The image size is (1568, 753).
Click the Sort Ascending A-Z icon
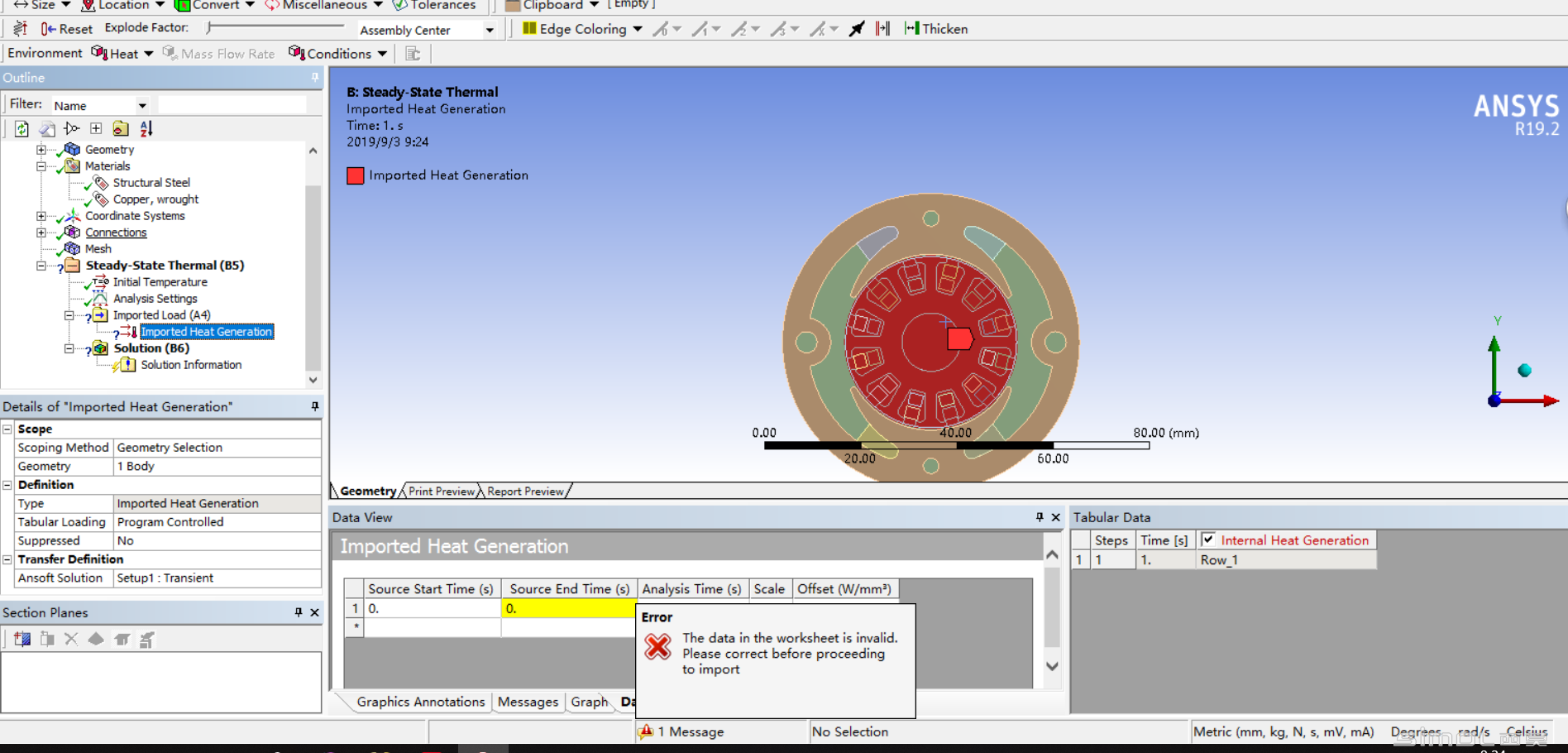click(146, 128)
